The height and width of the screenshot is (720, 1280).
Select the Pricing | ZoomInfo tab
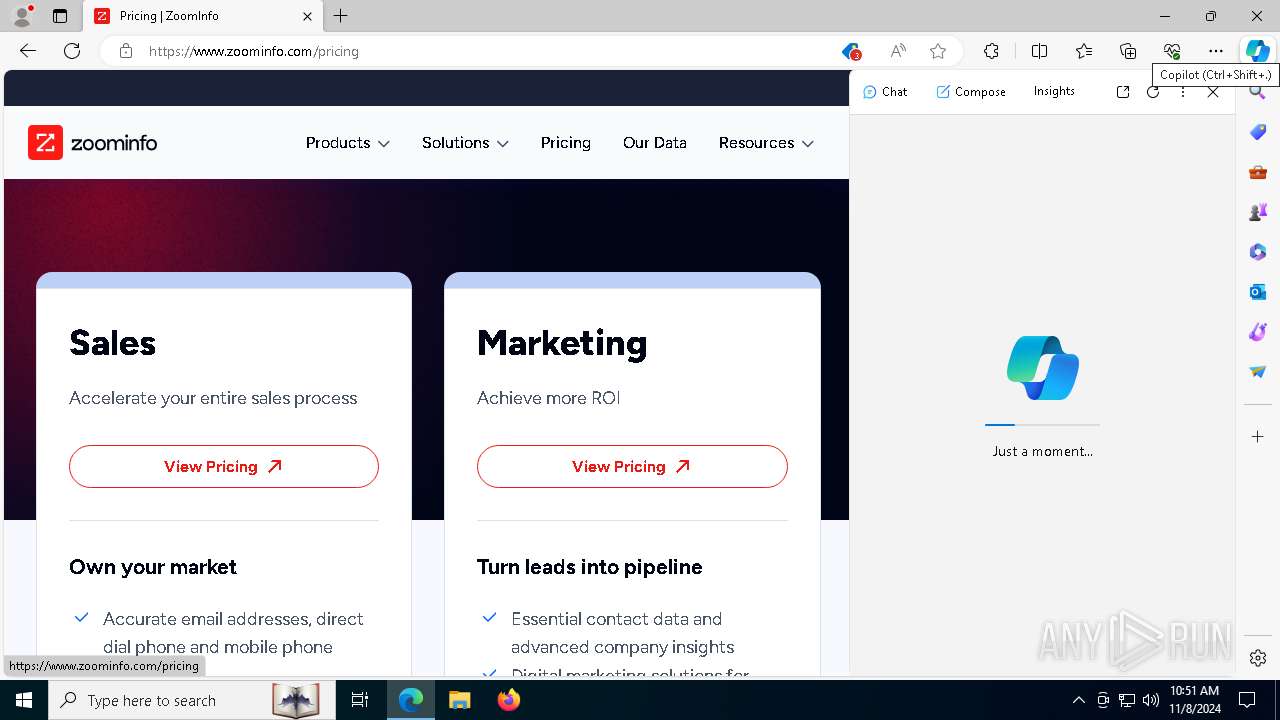pyautogui.click(x=202, y=16)
